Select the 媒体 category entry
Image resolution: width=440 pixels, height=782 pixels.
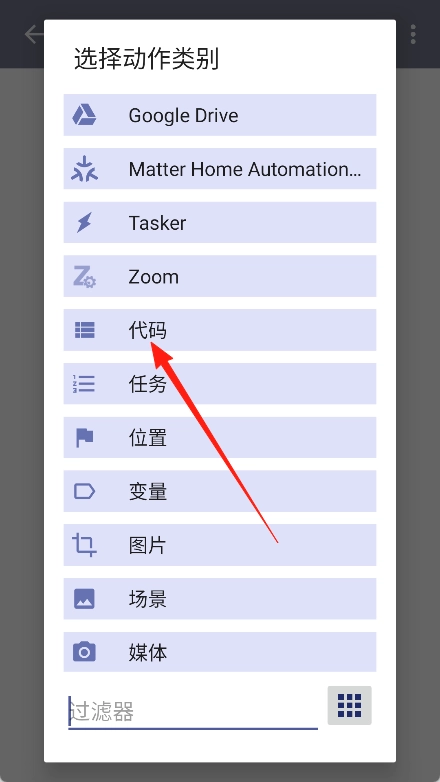220,652
